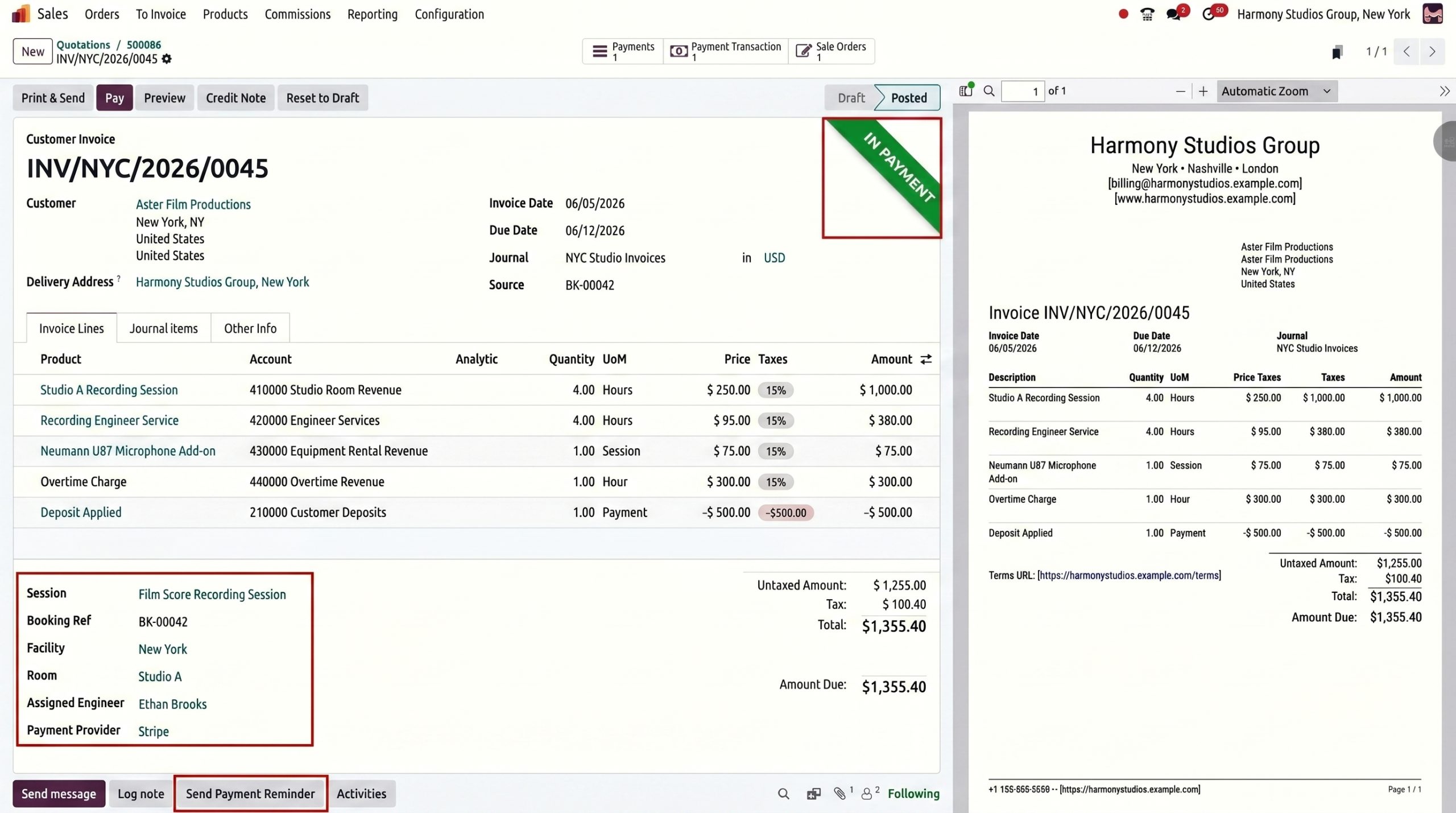This screenshot has height=813, width=1456.
Task: Click the company switcher Harmony Studios Group, New York
Action: point(1323,14)
